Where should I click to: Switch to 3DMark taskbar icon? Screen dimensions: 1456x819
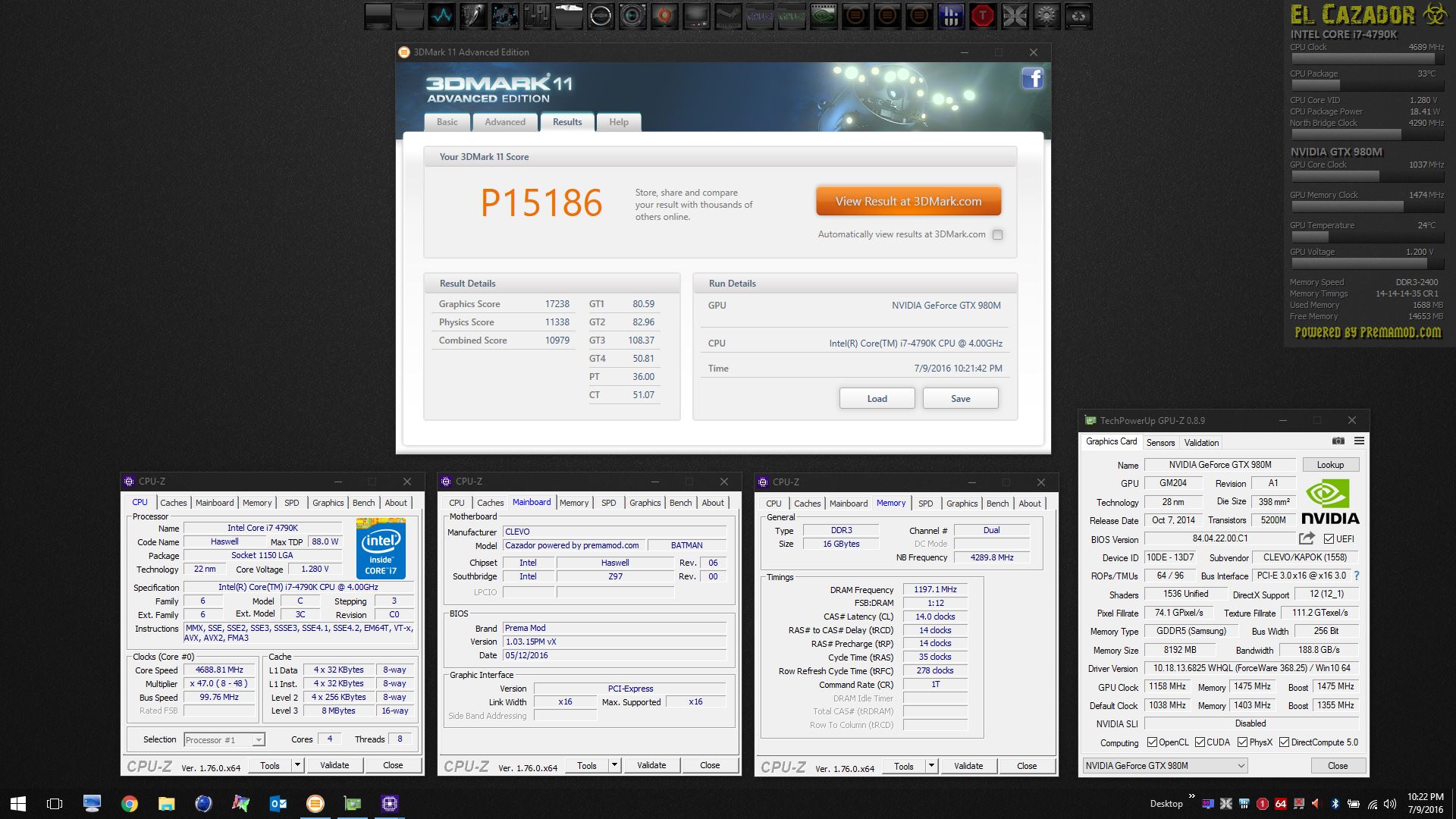click(315, 804)
